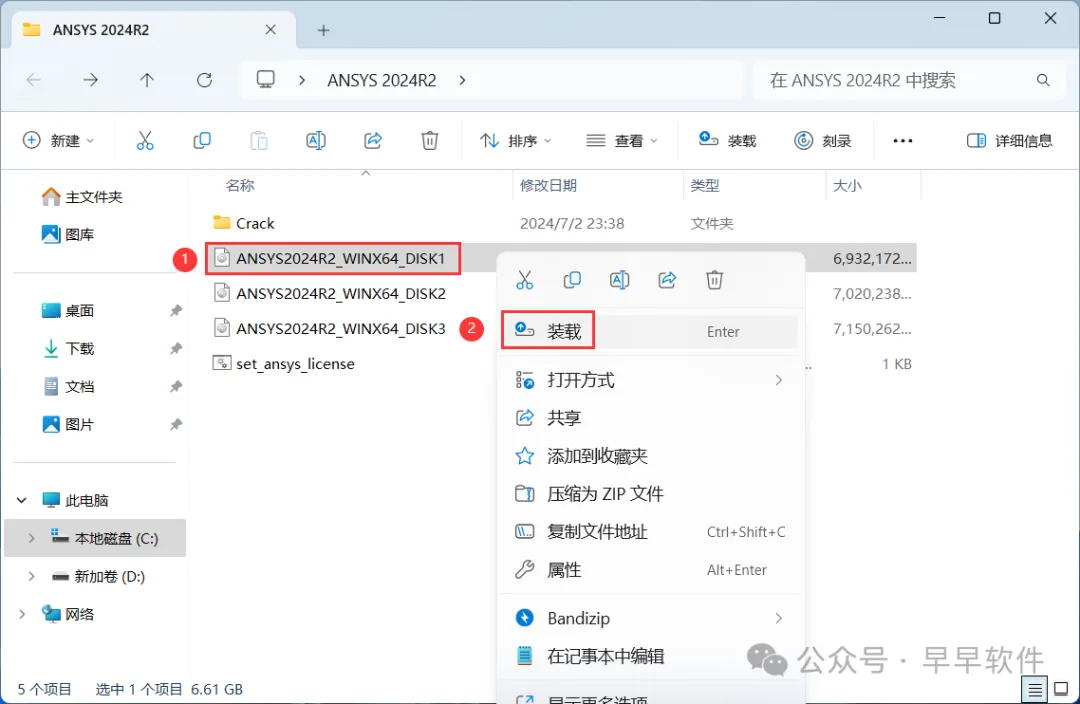Open 图片 in sidebar
The height and width of the screenshot is (704, 1080).
click(x=68, y=424)
